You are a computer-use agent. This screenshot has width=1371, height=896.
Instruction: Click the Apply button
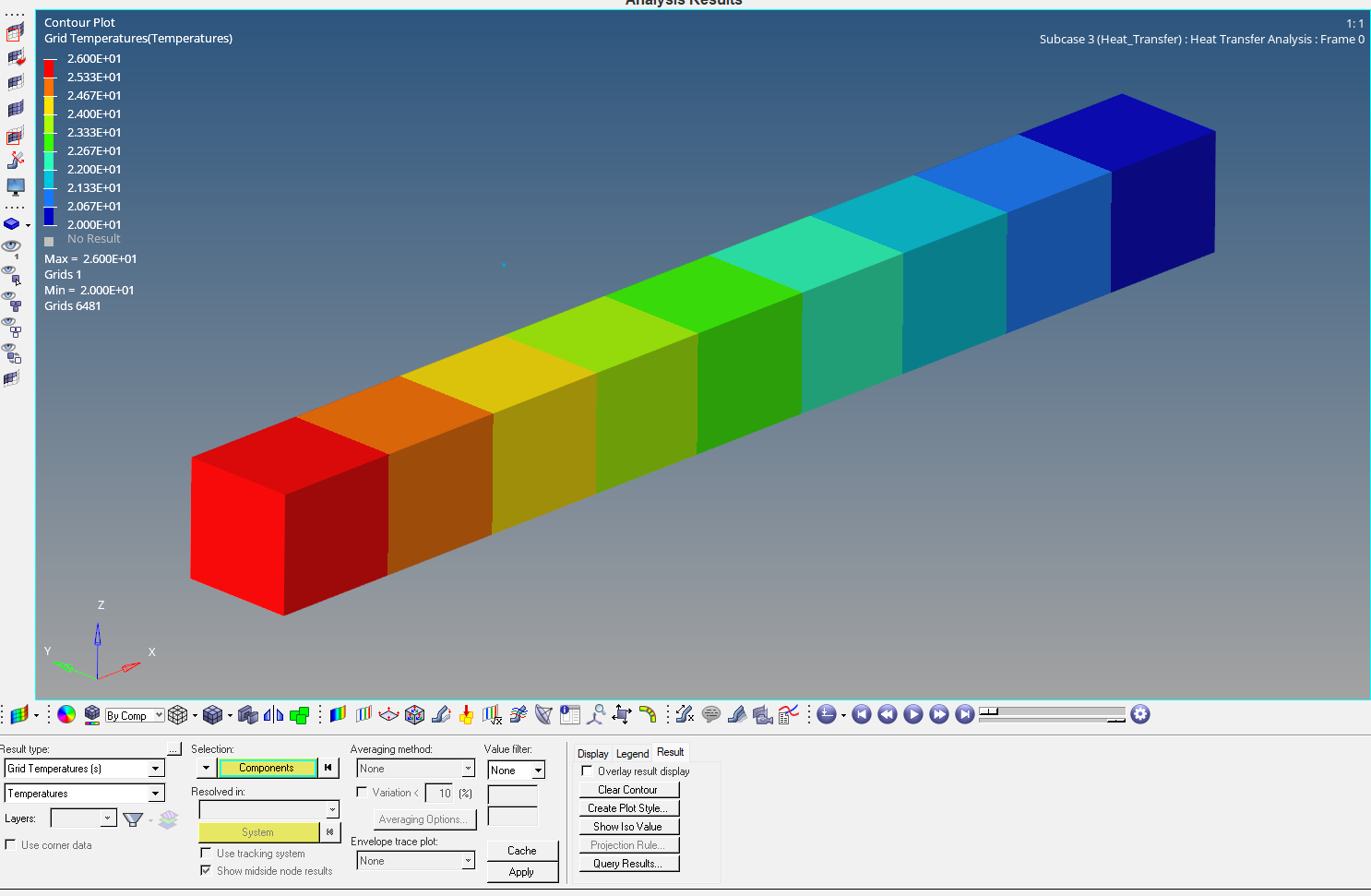click(x=522, y=871)
